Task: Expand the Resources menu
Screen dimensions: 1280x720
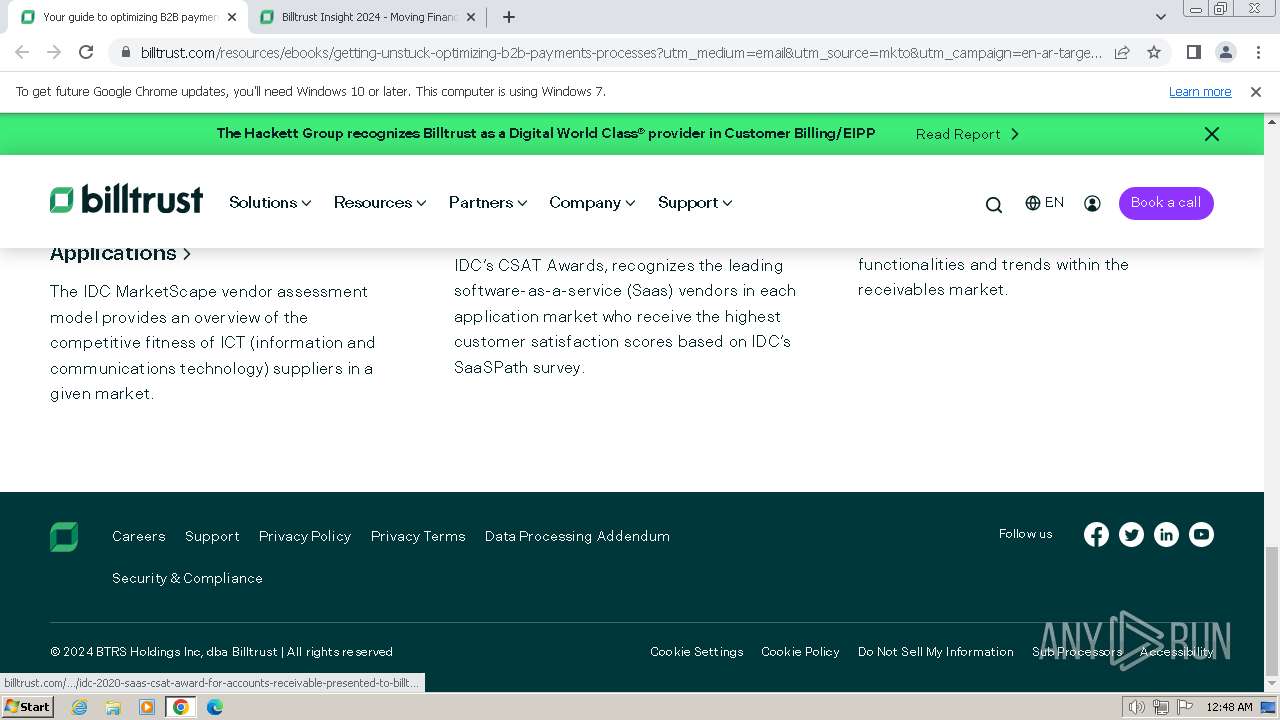Action: click(x=380, y=203)
